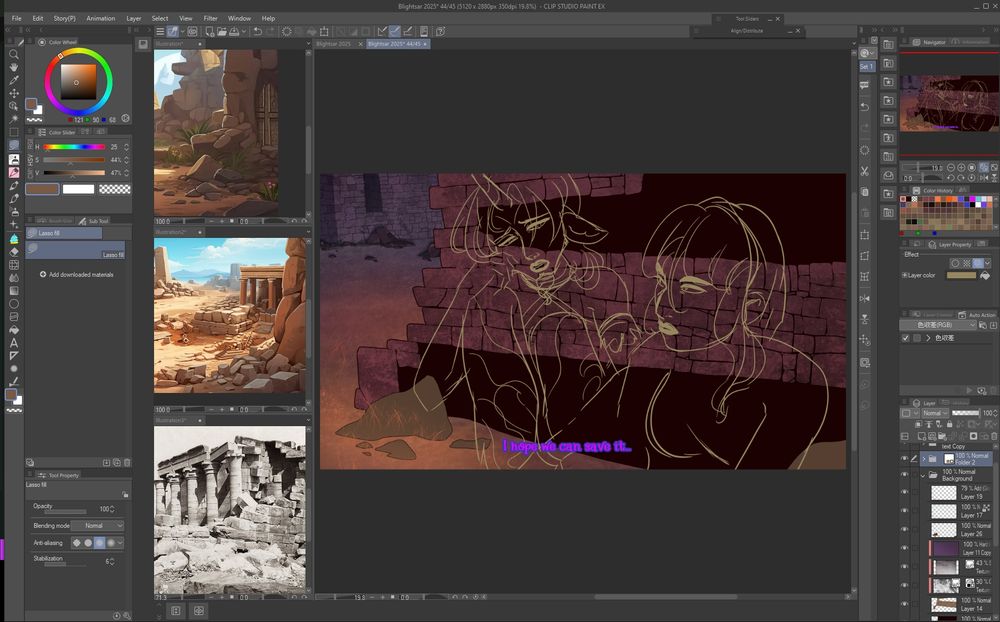
Task: Open the Blending mode dropdown in Tool Property
Action: (x=97, y=525)
